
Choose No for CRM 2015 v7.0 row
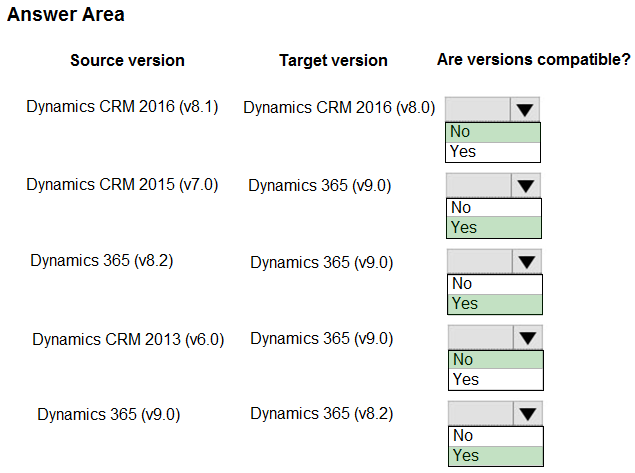(494, 208)
